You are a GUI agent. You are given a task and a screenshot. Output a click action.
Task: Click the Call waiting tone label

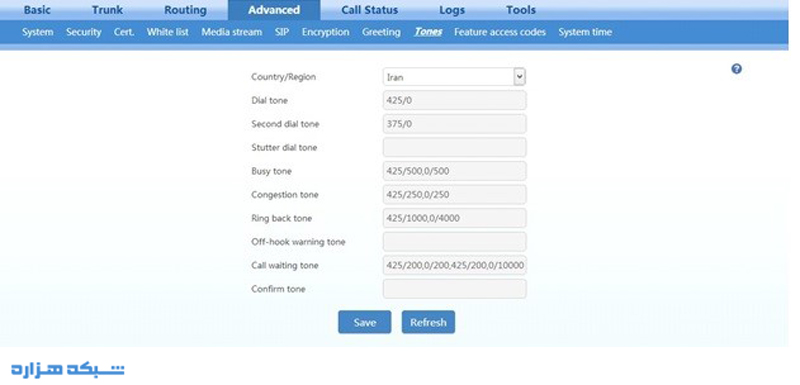285,265
